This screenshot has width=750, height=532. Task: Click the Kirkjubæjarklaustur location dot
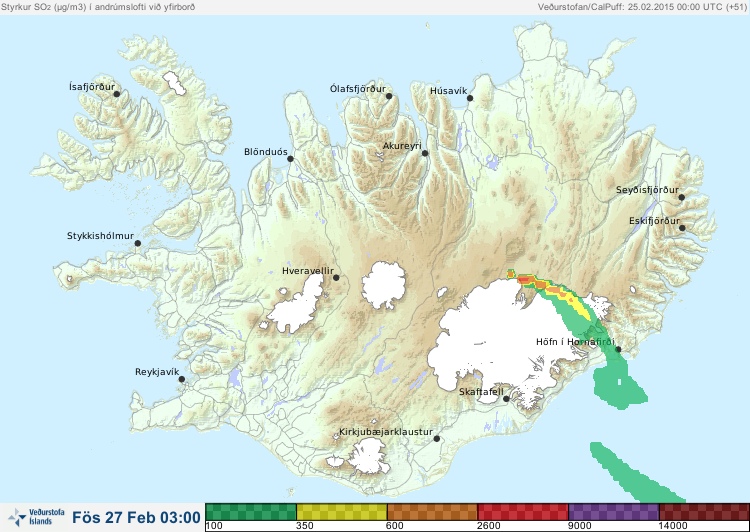[x=436, y=438]
